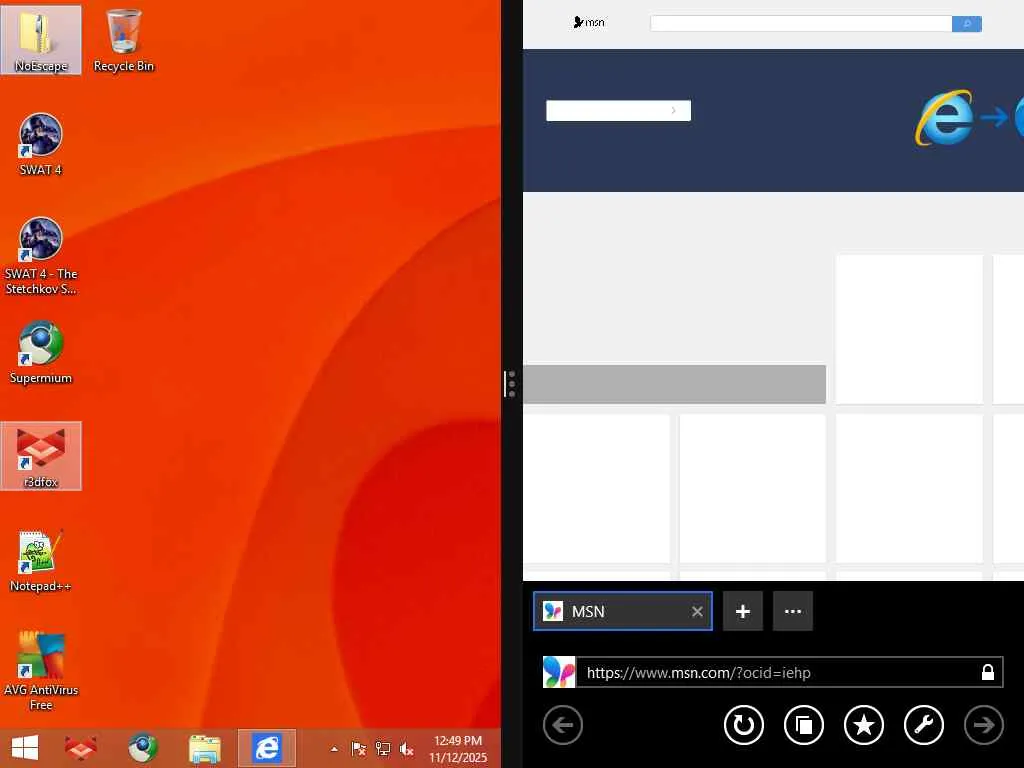Click the muted volume tray icon

click(406, 749)
